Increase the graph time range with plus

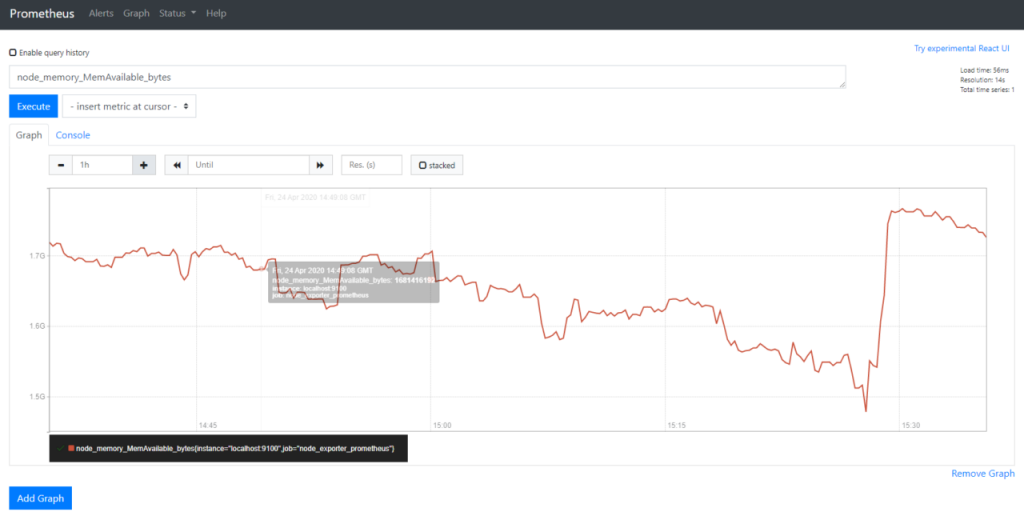pos(143,165)
